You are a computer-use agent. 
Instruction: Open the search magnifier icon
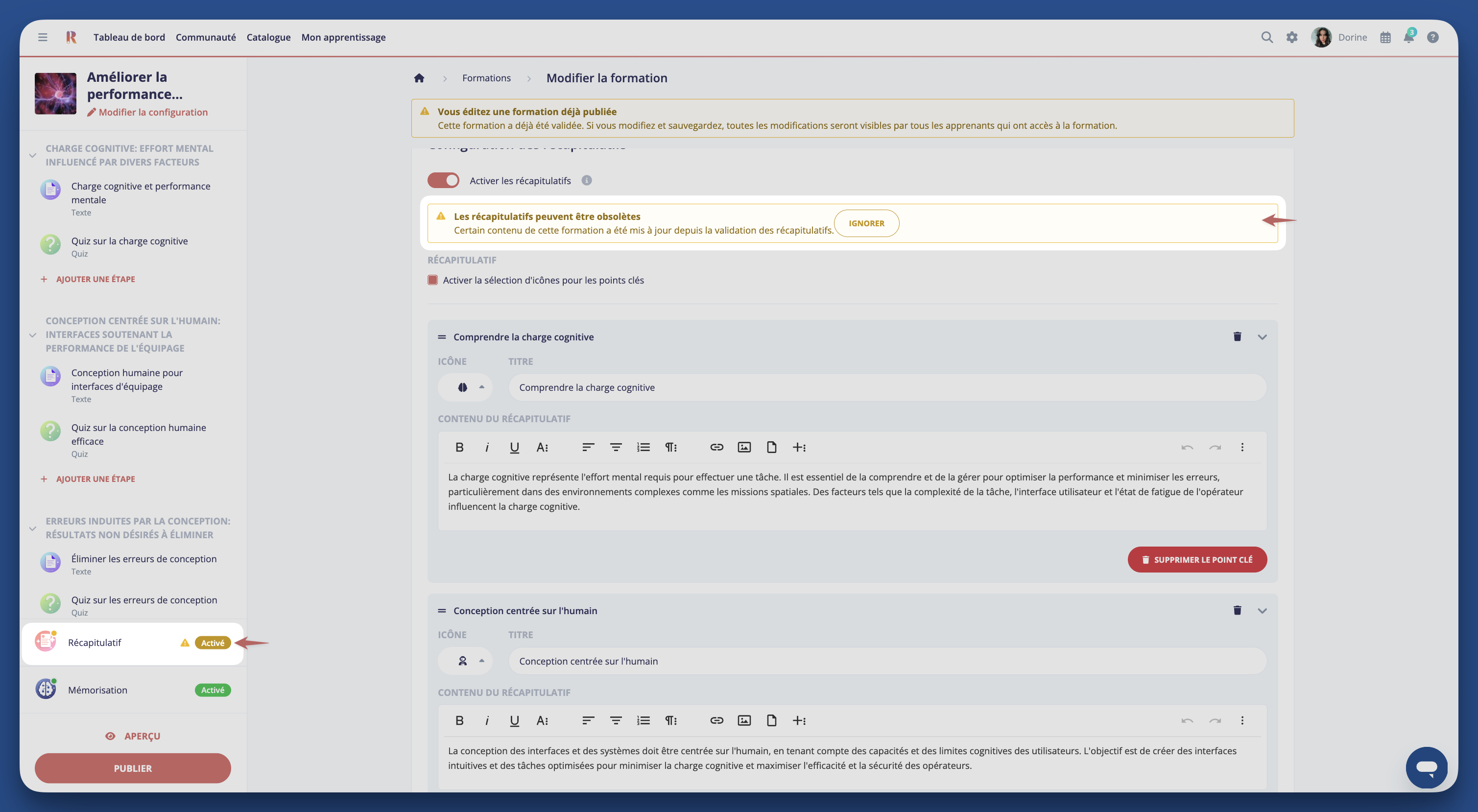point(1267,37)
